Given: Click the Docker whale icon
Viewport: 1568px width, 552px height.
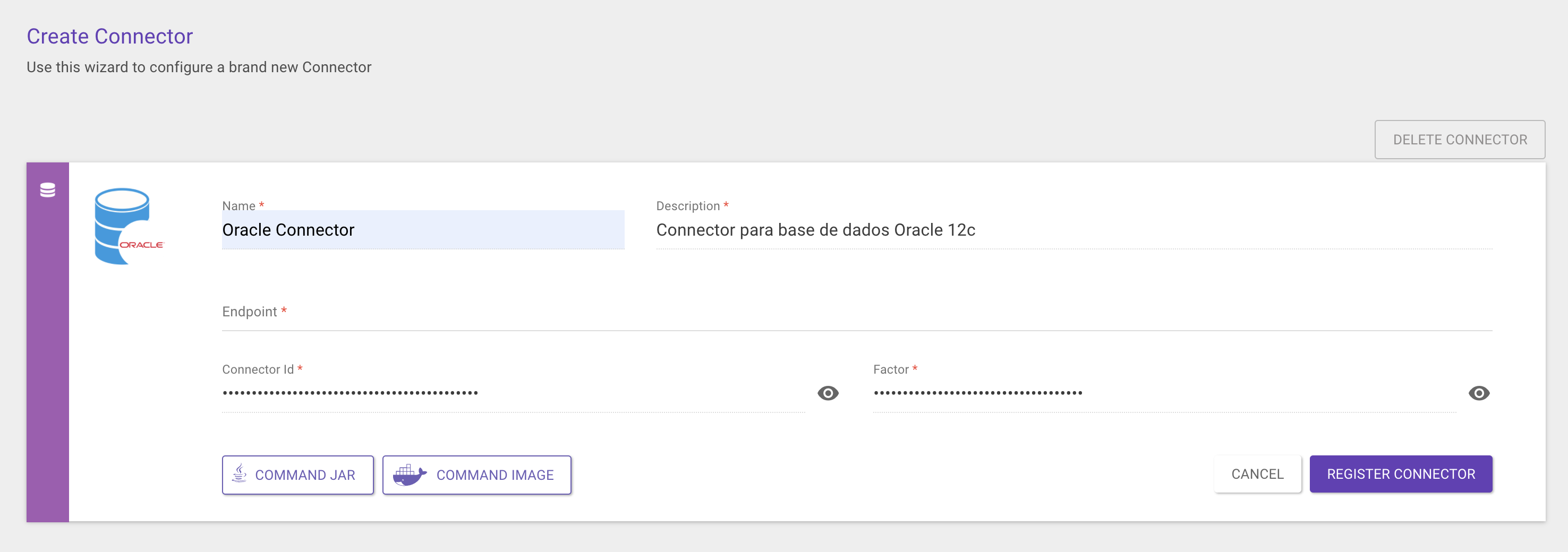Looking at the screenshot, I should (409, 474).
